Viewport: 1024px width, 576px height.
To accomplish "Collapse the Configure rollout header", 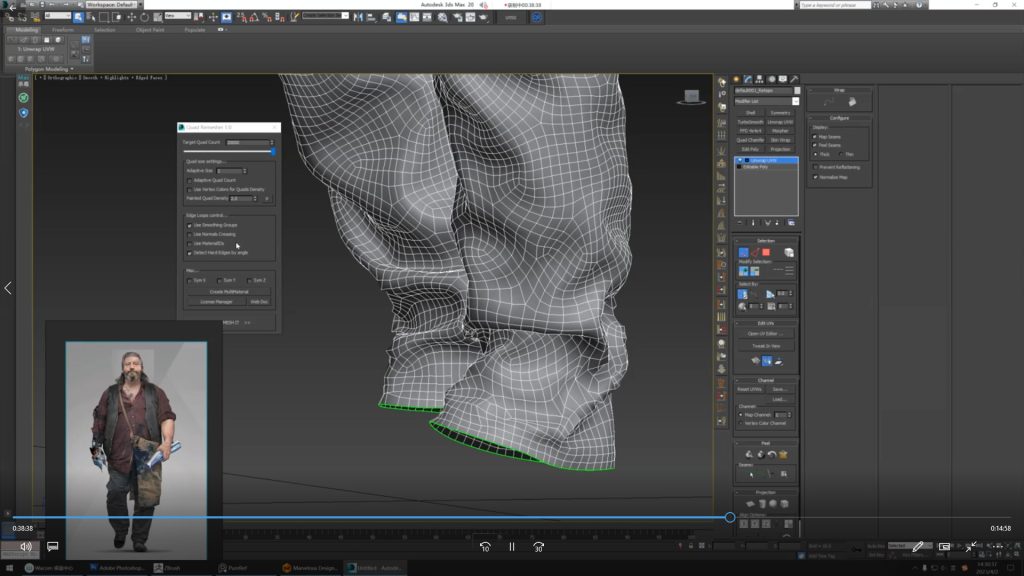I will click(x=839, y=117).
